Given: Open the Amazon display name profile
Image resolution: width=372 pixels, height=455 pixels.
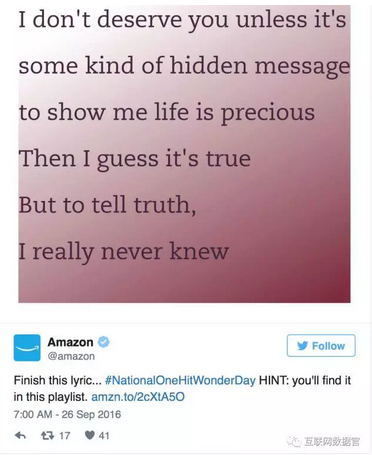Looking at the screenshot, I should (x=70, y=342).
